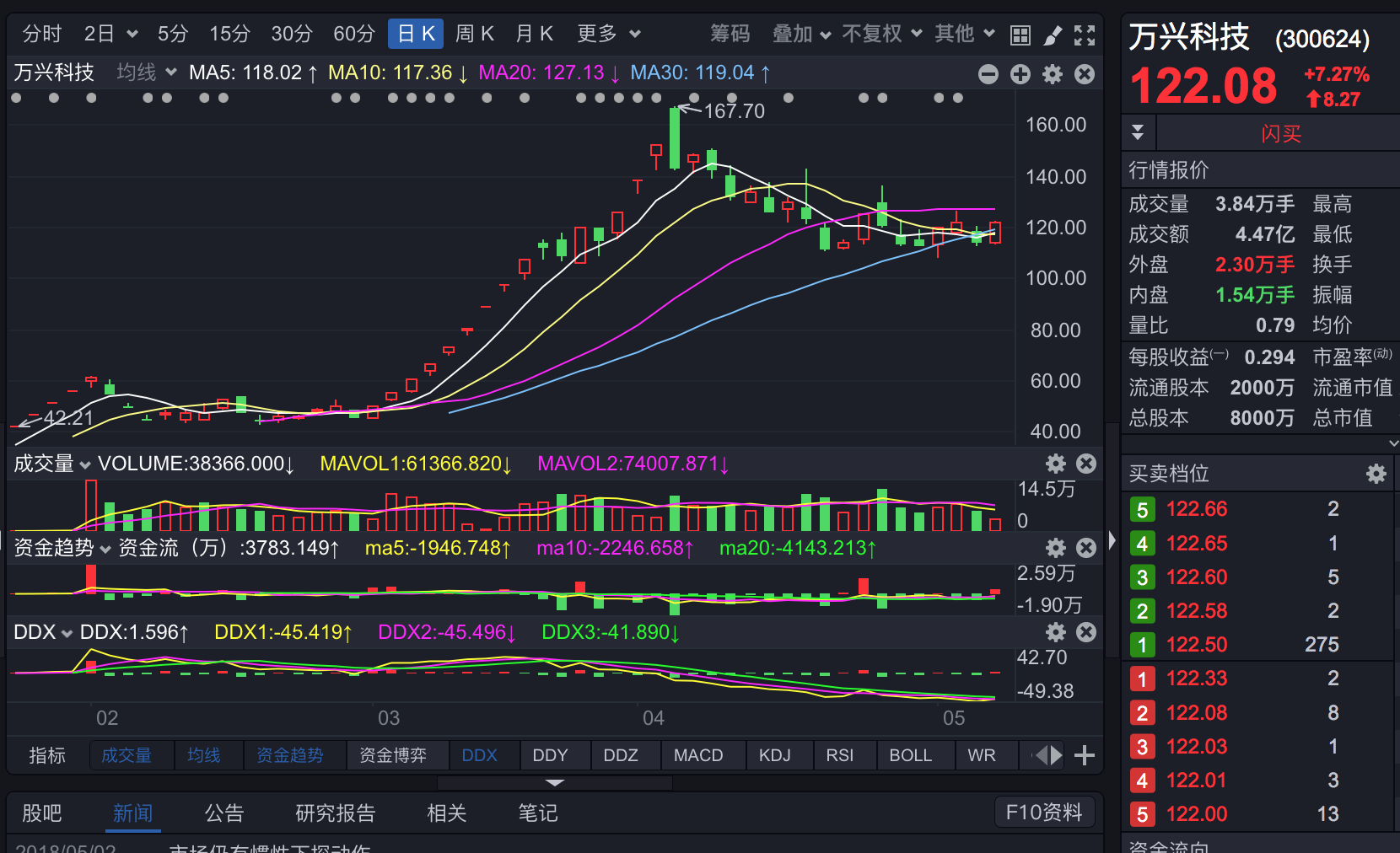The width and height of the screenshot is (1400, 853).
Task: Select the 日K daily candlestick tab
Action: (416, 34)
